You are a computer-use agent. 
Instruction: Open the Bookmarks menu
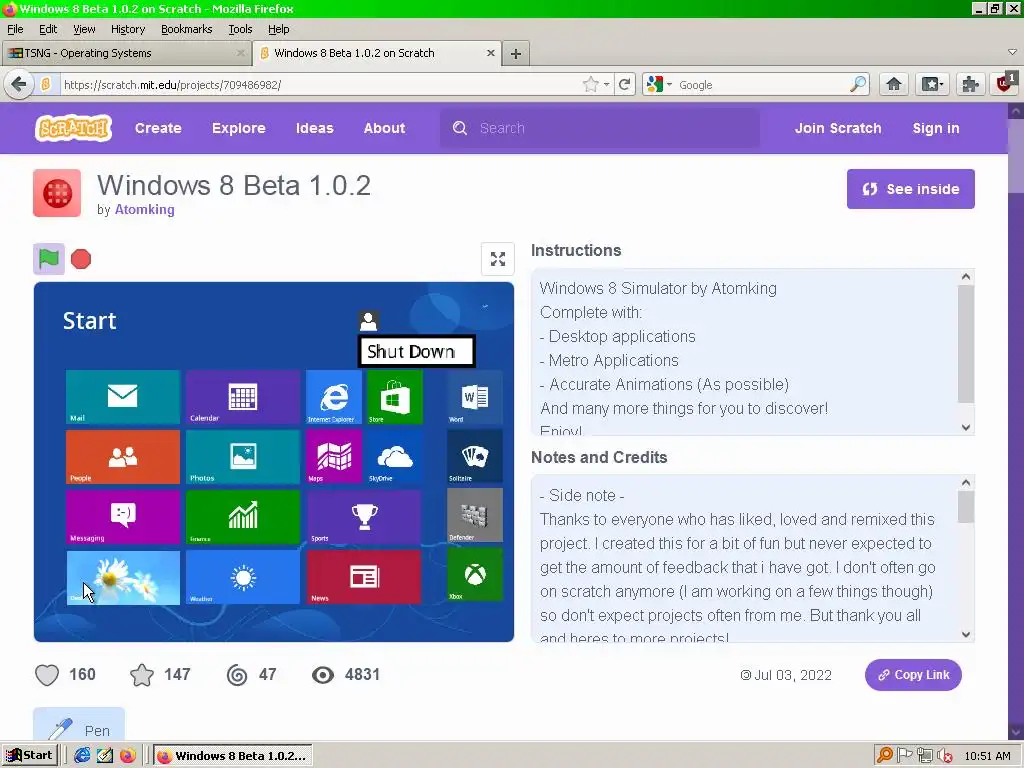(x=187, y=29)
